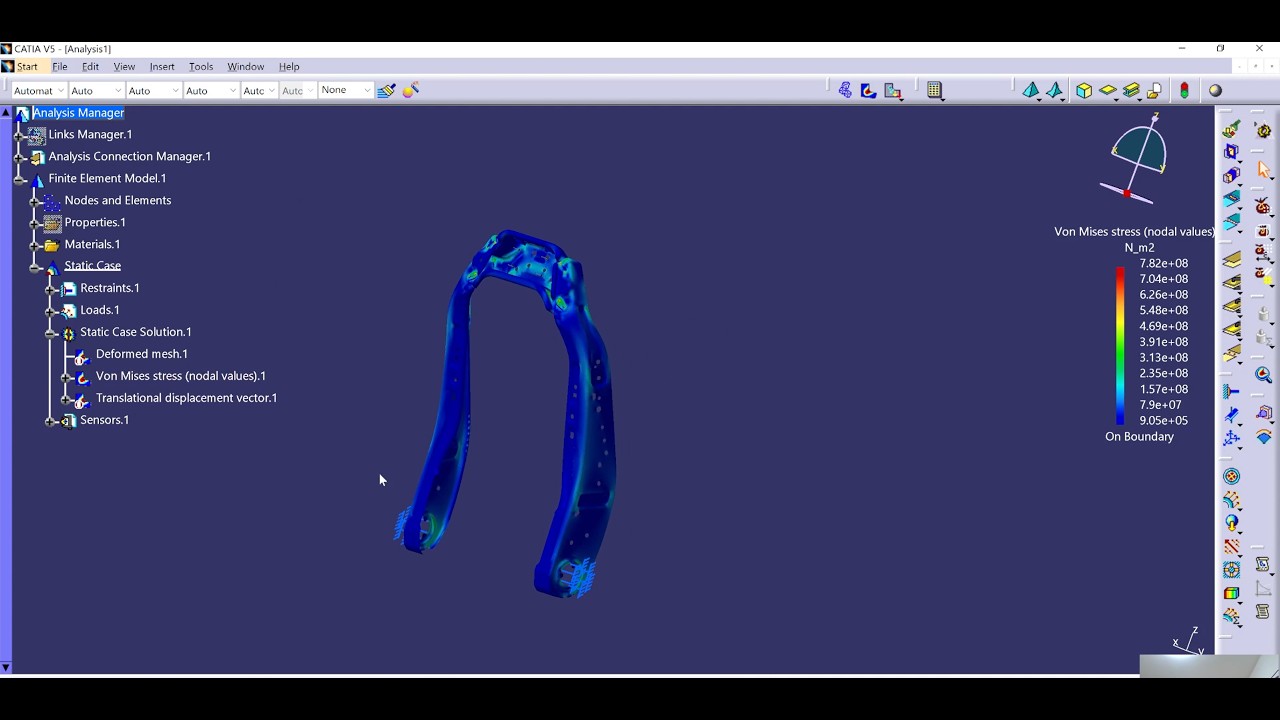
Task: Click the gear icon in the right toolbar
Action: pyautogui.click(x=1263, y=130)
